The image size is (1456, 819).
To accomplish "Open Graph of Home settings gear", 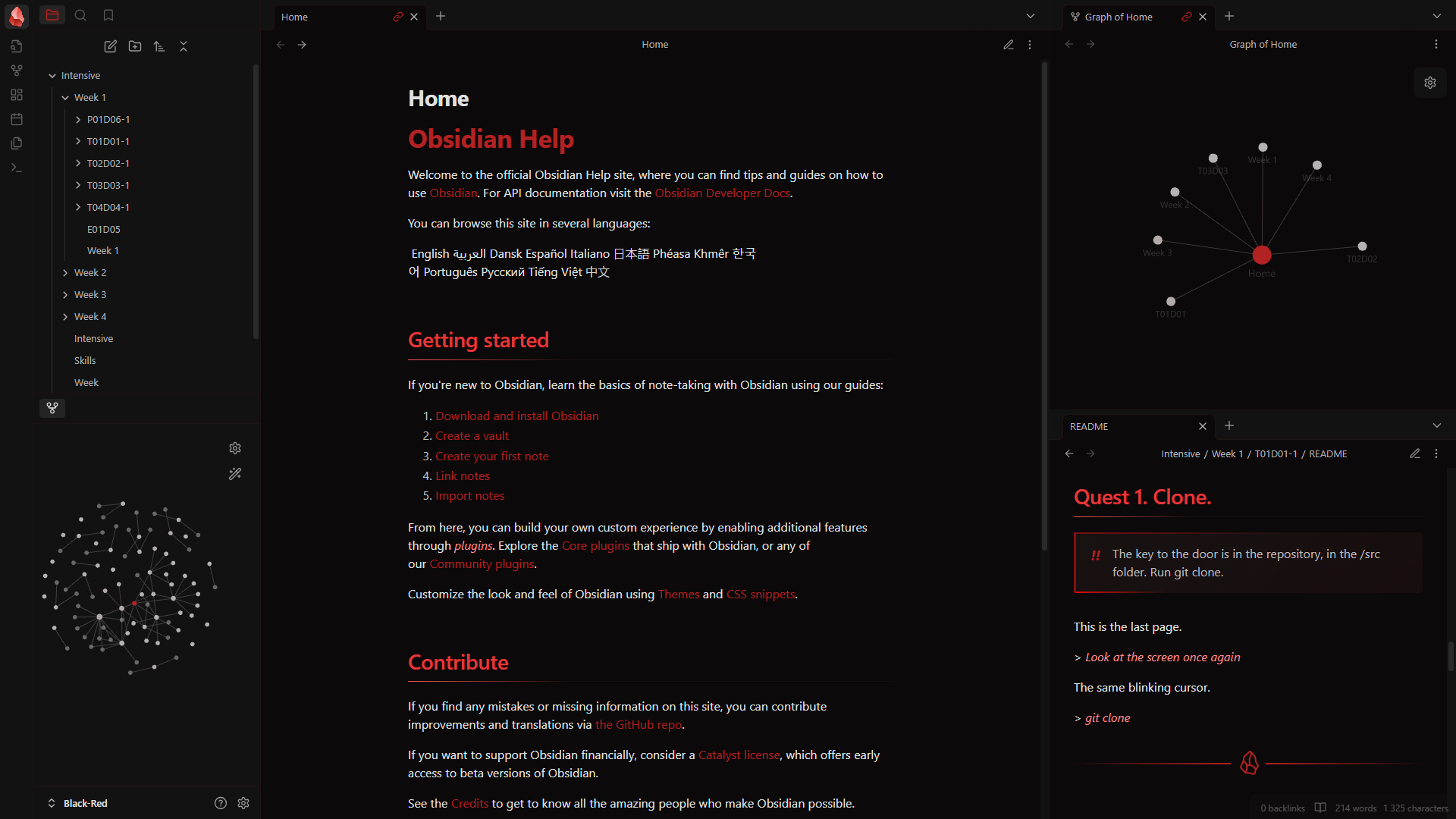I will click(x=1430, y=83).
